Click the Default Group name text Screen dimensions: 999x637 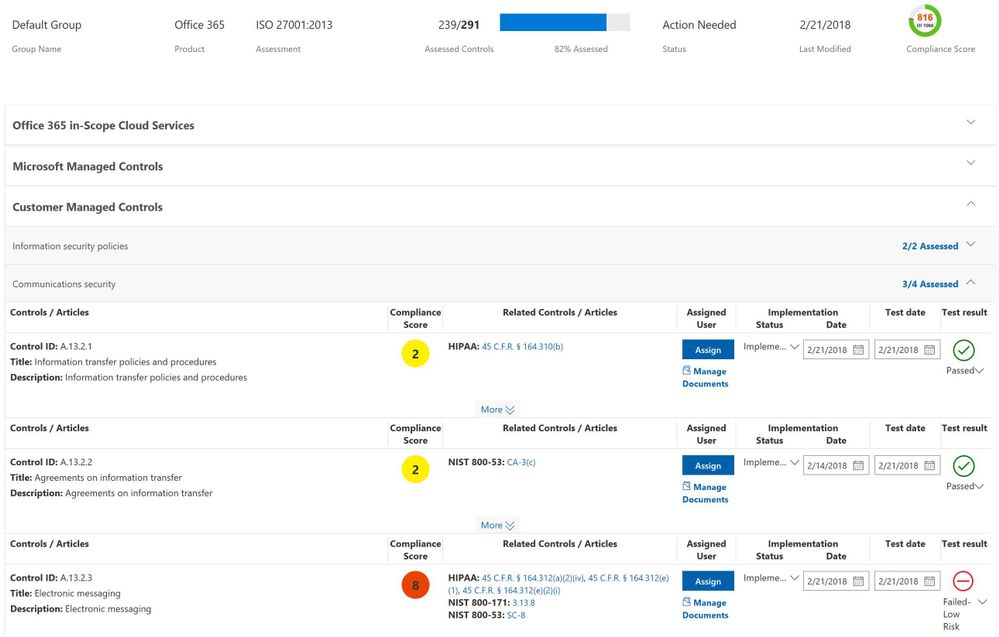coord(47,25)
